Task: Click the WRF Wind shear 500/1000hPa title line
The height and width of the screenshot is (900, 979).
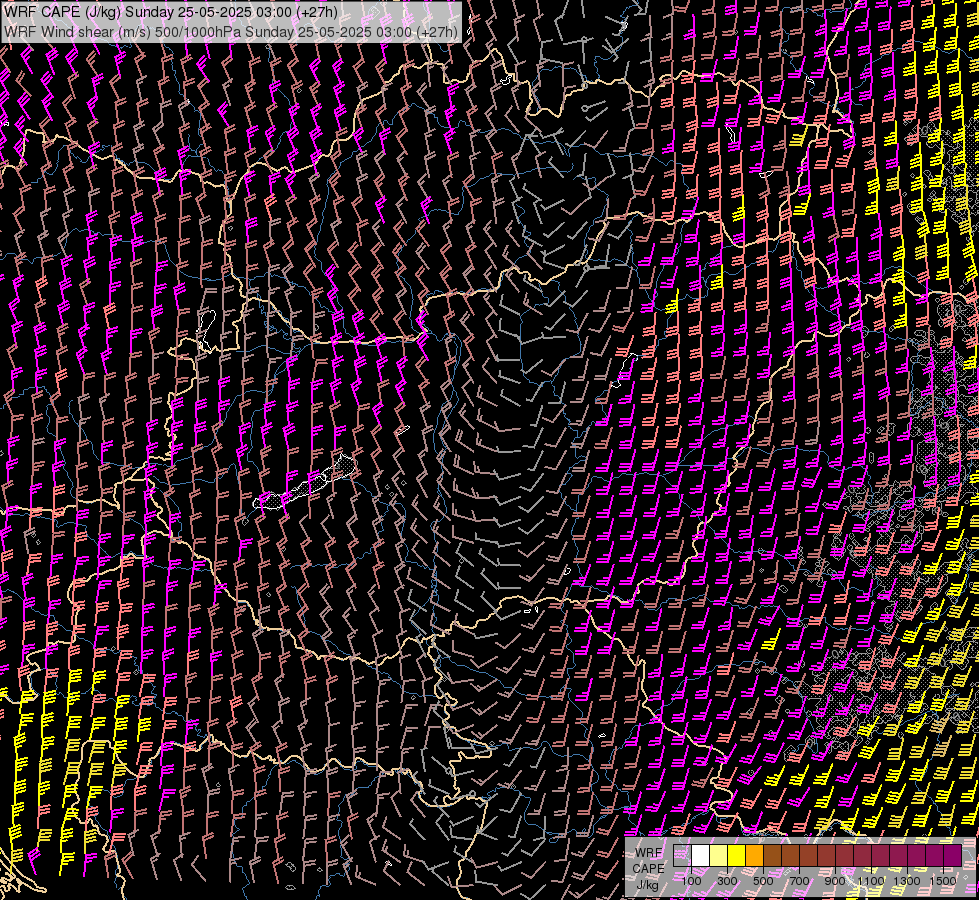Action: click(x=231, y=32)
